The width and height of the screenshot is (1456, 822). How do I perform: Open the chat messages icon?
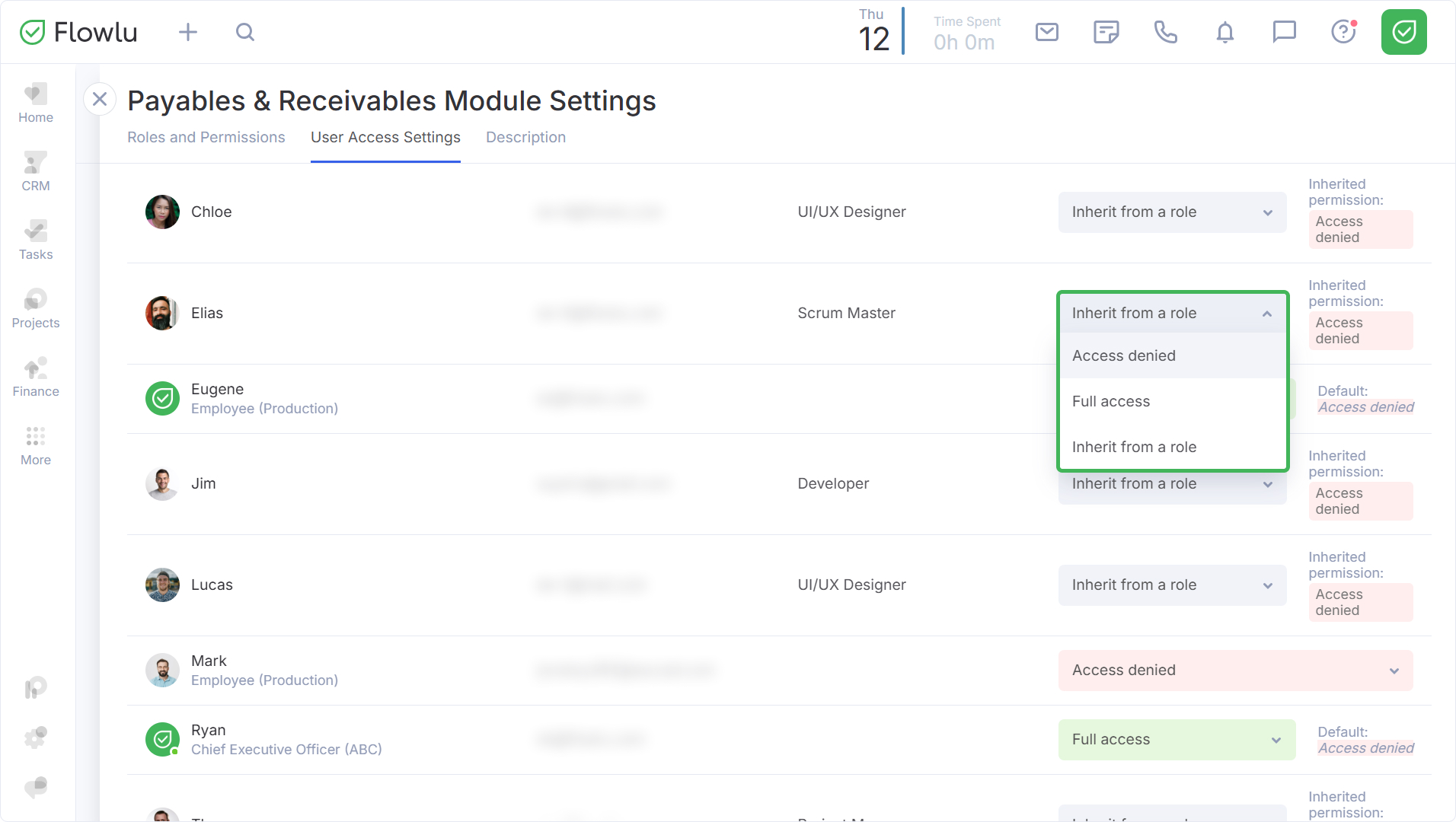click(x=1284, y=32)
